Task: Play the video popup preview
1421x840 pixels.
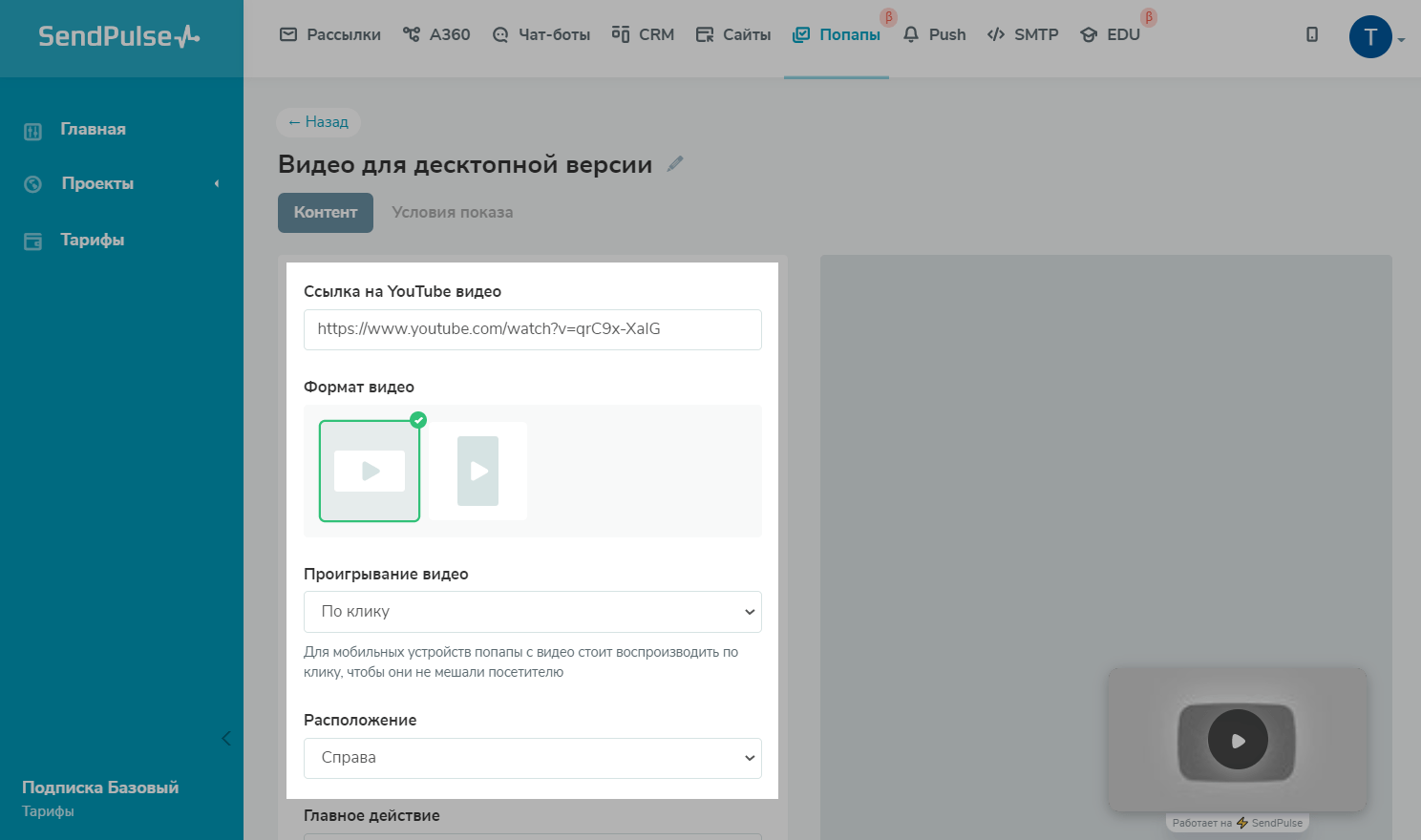Action: (1238, 740)
